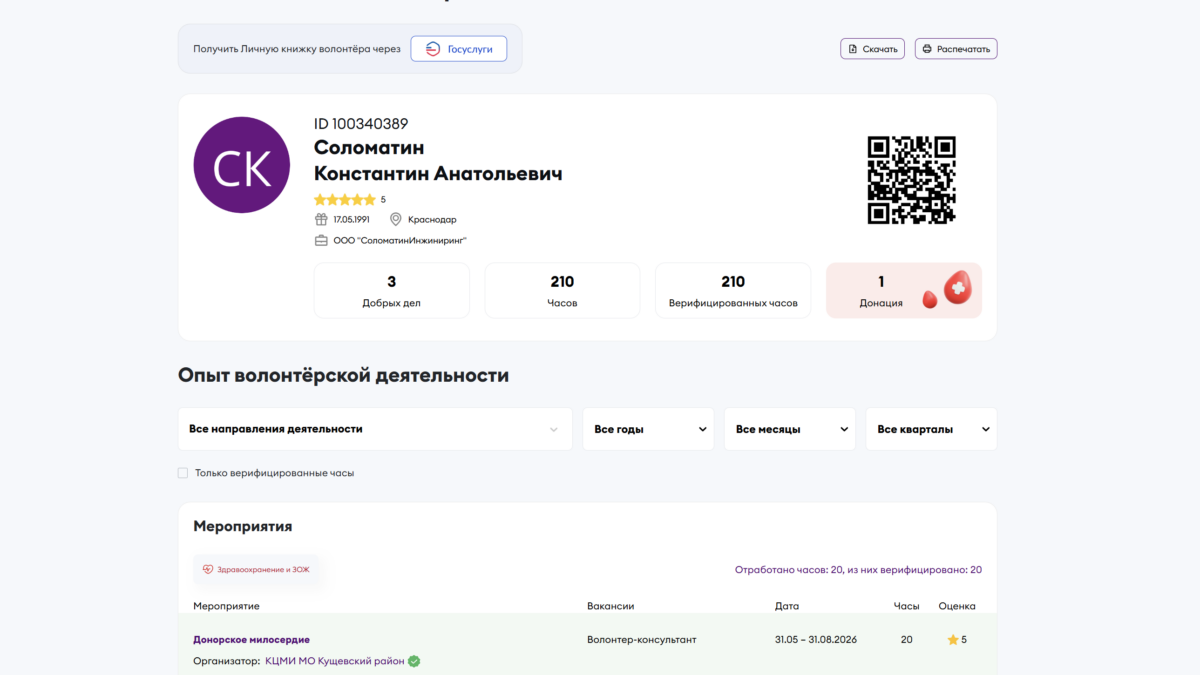This screenshot has width=1200, height=675.
Task: Click the Здравоохранение и ЗОЖ tag
Action: pyautogui.click(x=258, y=570)
